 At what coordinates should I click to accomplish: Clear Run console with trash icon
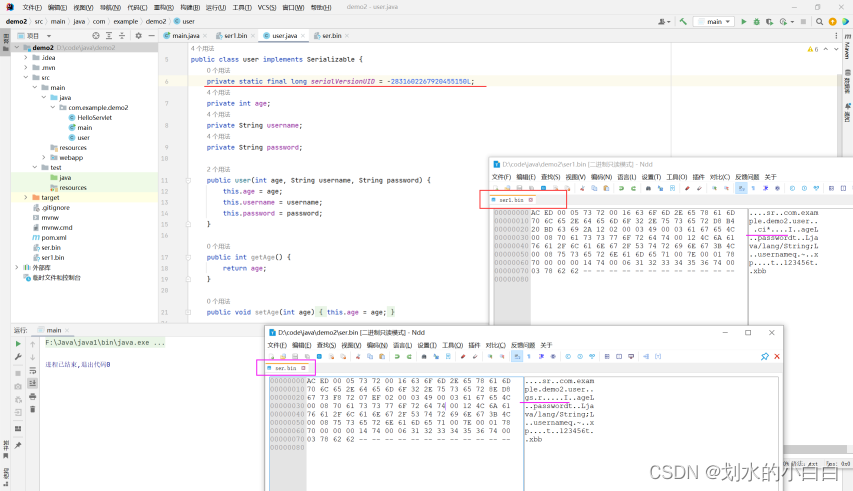click(x=33, y=409)
